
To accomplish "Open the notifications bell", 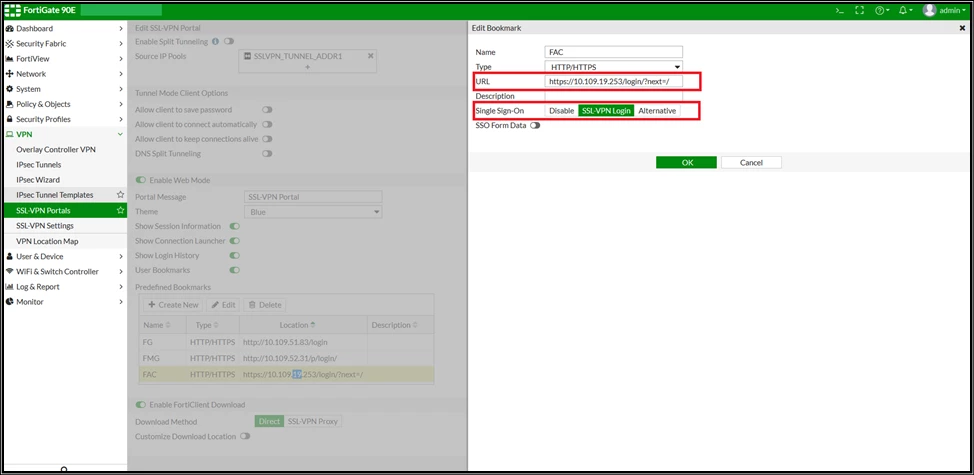I will tap(905, 11).
